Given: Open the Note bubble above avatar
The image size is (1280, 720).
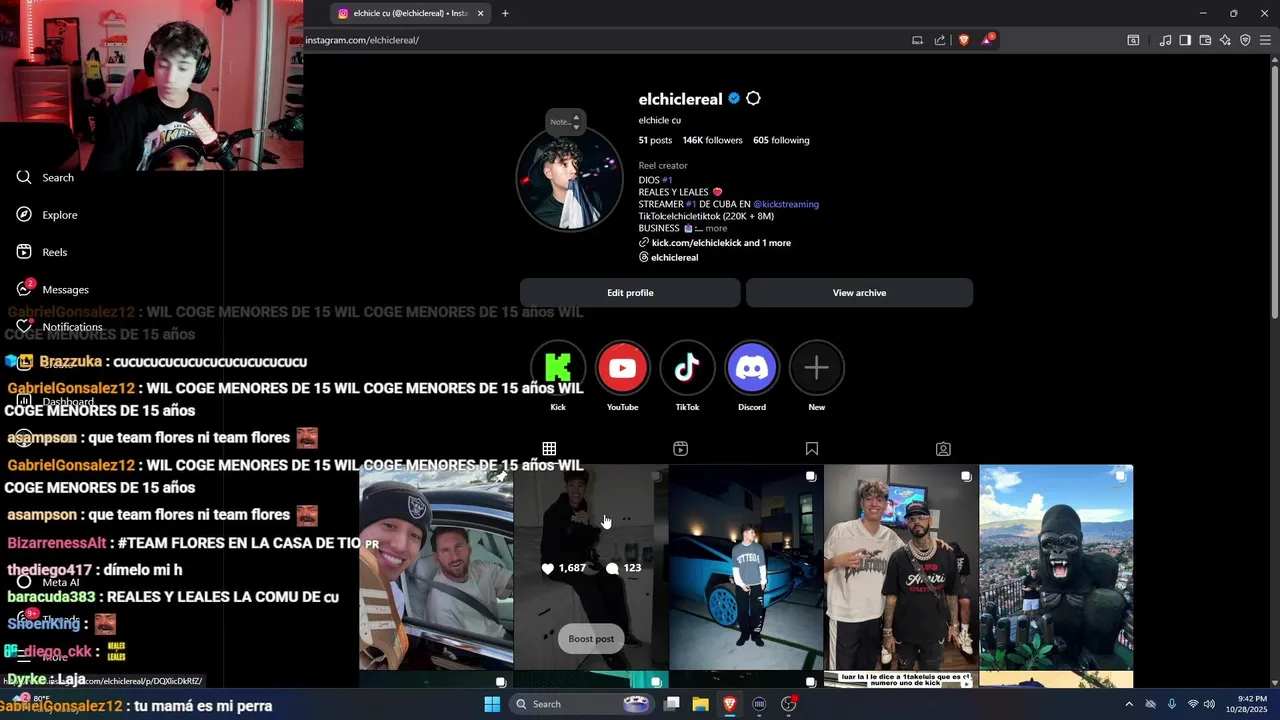Looking at the screenshot, I should 565,122.
